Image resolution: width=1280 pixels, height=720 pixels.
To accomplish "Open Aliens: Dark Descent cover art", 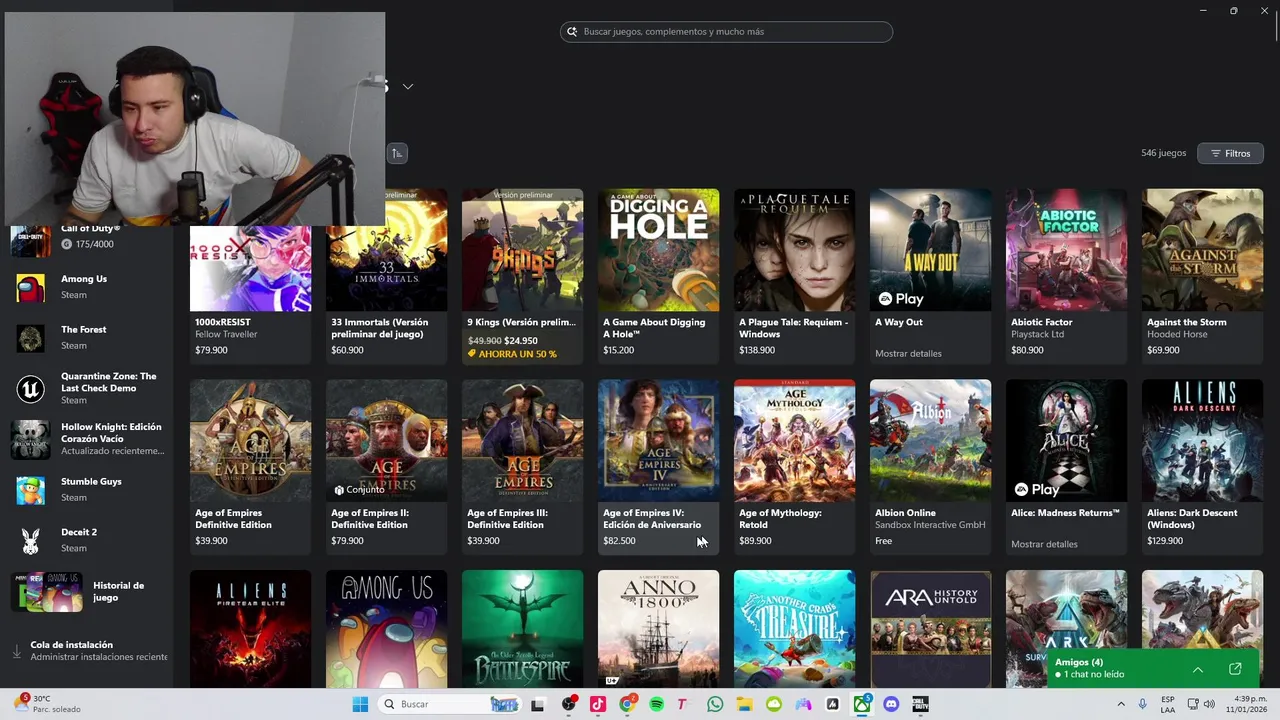I will (1202, 440).
